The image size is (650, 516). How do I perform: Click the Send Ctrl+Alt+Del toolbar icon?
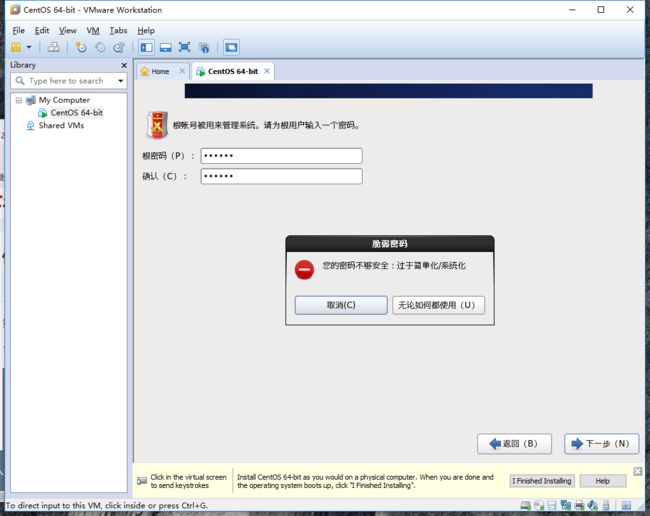tap(53, 47)
